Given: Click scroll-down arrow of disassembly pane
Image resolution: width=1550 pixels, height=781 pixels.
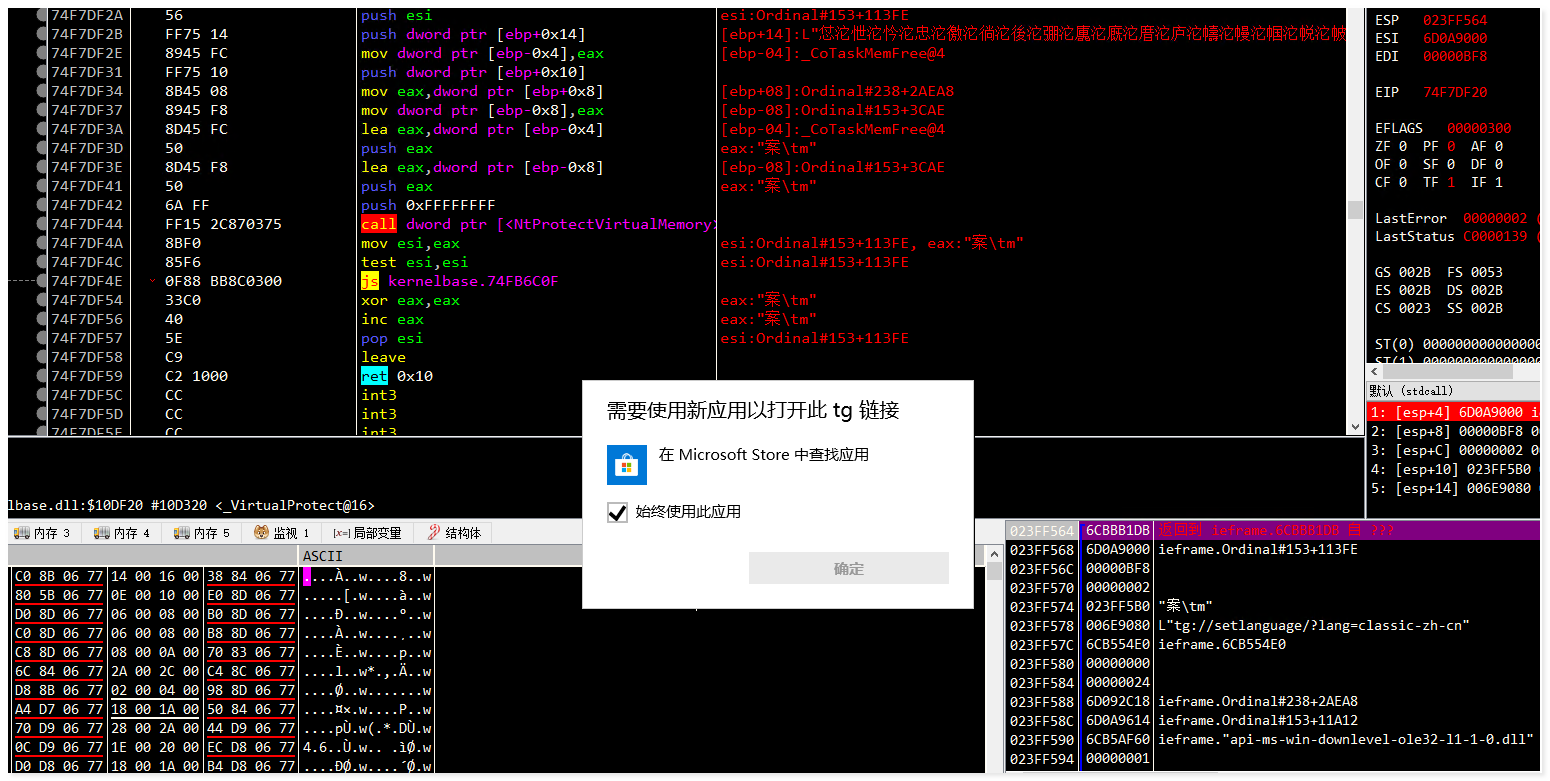Looking at the screenshot, I should tap(1356, 427).
